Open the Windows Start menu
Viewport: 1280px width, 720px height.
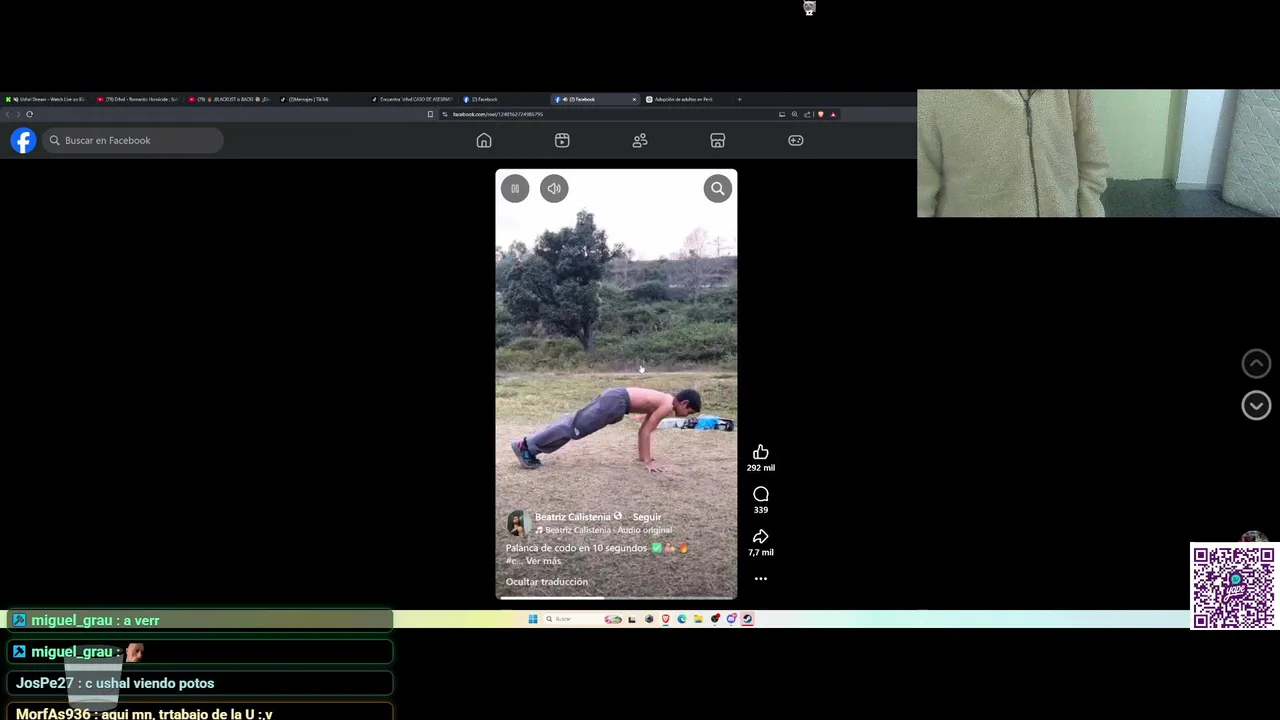pos(533,619)
